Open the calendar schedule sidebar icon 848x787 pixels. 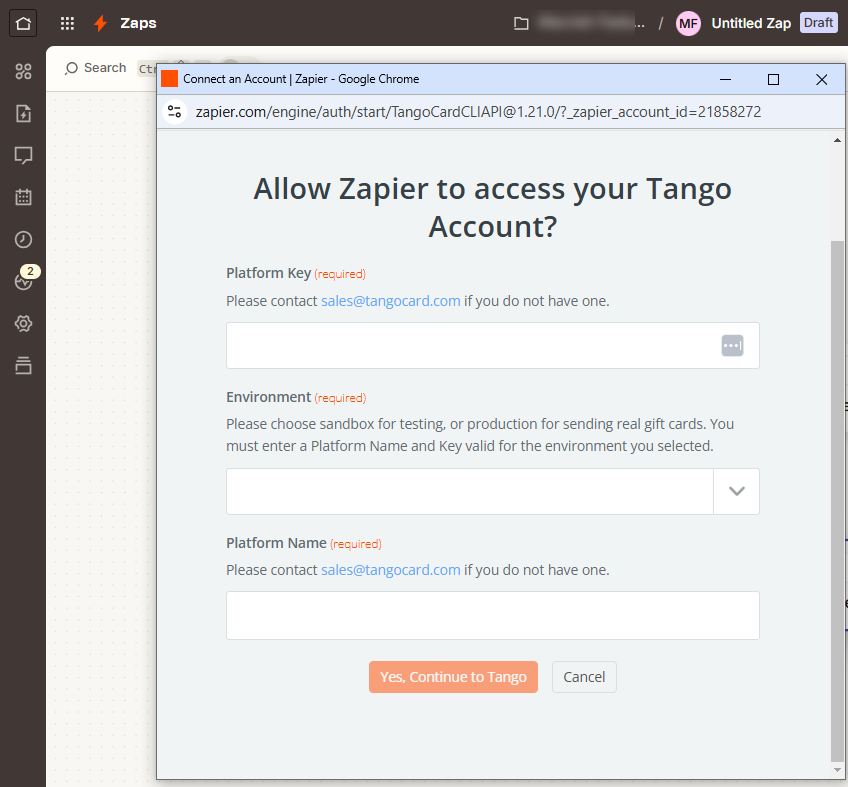point(23,197)
